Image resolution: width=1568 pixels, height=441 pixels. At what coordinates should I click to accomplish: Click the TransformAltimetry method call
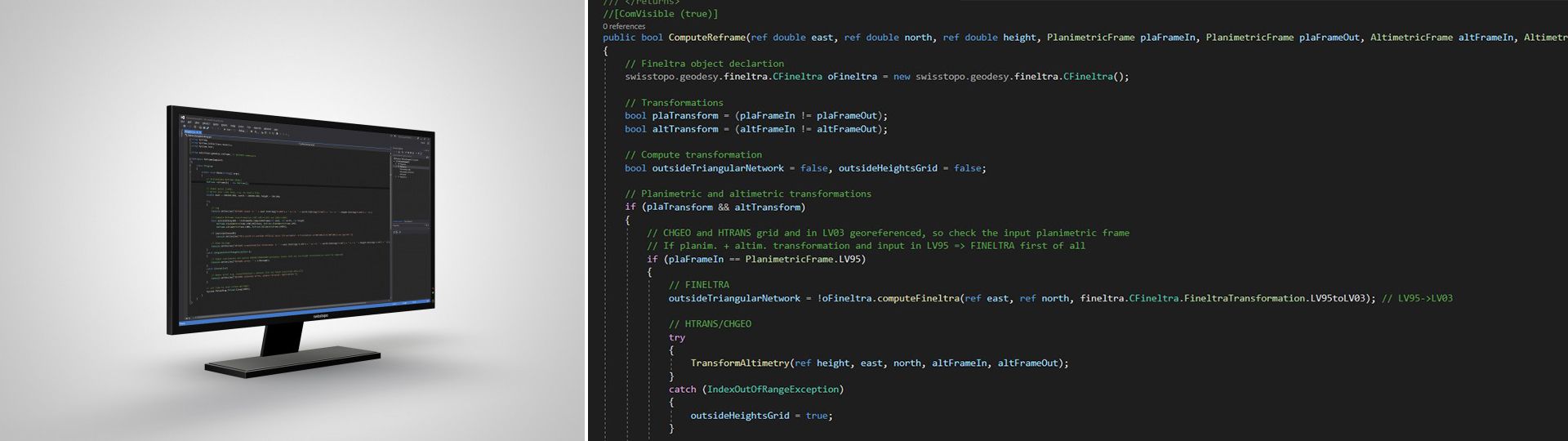pos(740,363)
